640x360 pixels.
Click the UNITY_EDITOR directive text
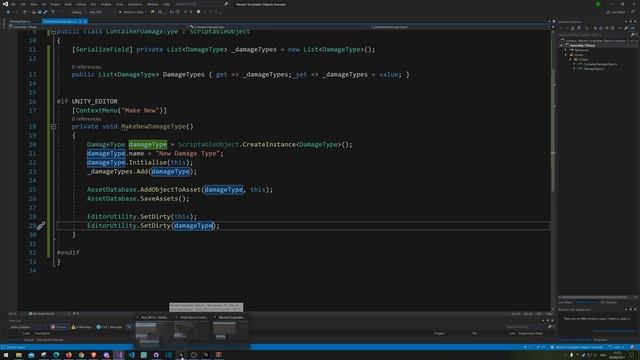(x=95, y=101)
